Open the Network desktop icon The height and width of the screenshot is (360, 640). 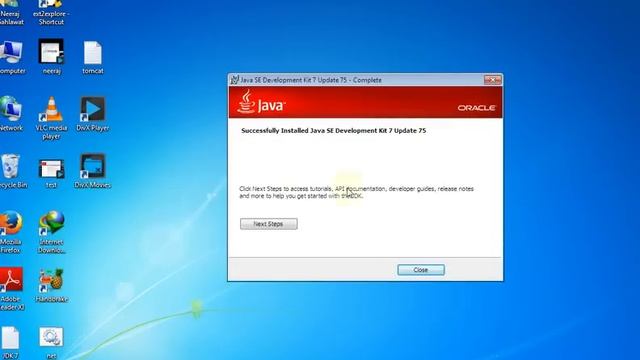pyautogui.click(x=11, y=114)
